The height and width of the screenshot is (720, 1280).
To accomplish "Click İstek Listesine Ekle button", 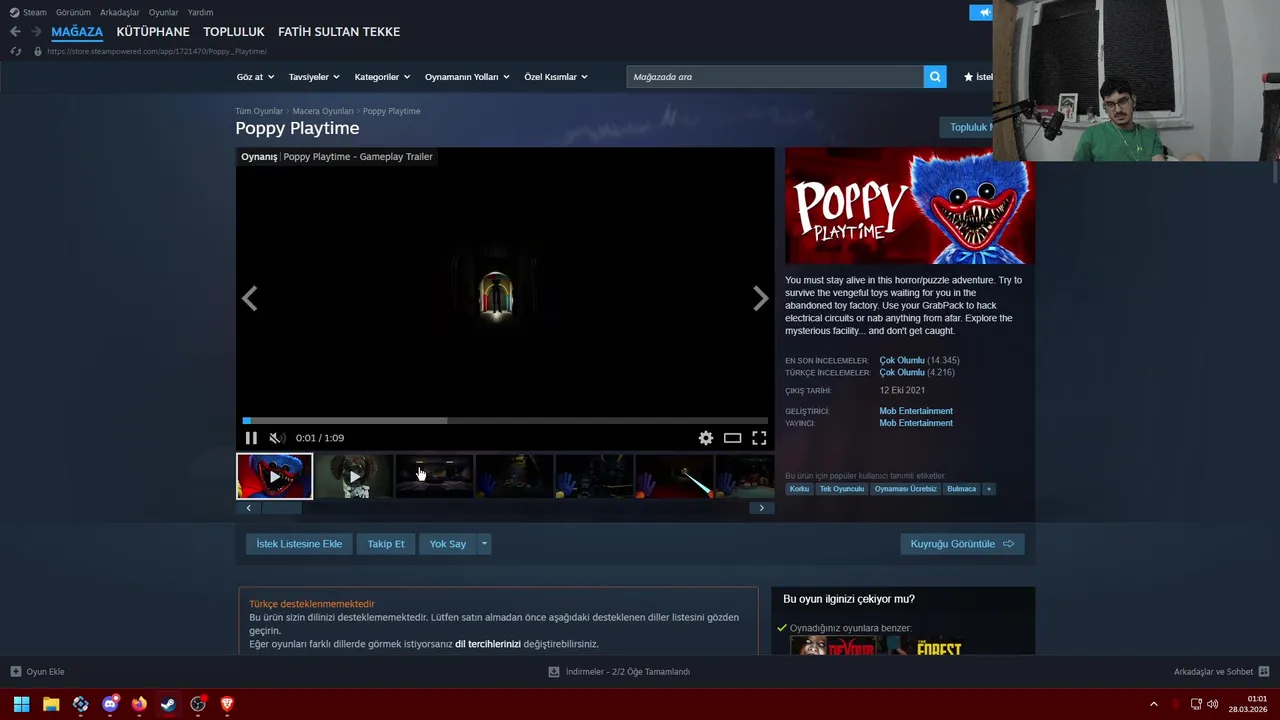I will tap(299, 544).
